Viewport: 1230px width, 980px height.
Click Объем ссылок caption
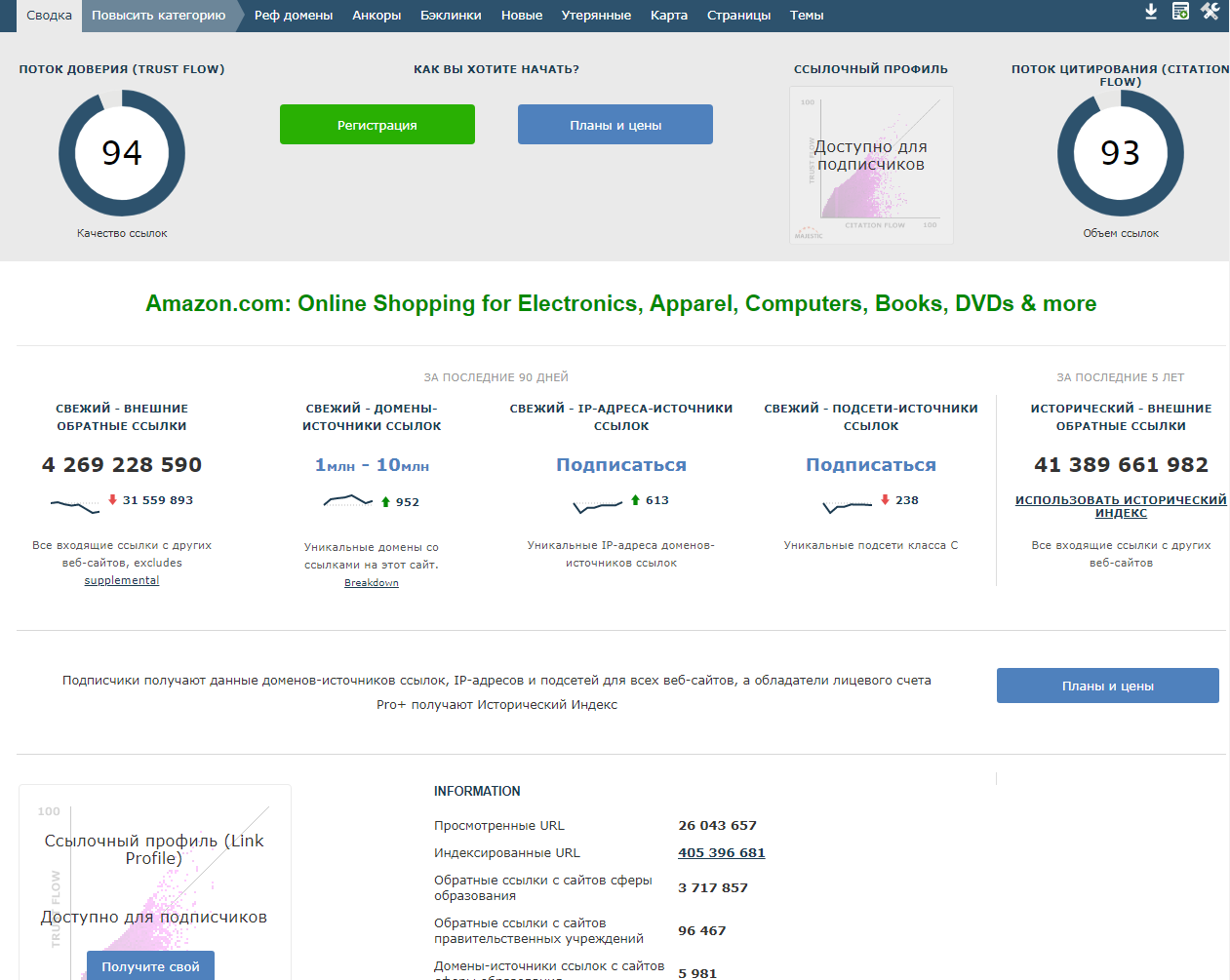(1121, 233)
